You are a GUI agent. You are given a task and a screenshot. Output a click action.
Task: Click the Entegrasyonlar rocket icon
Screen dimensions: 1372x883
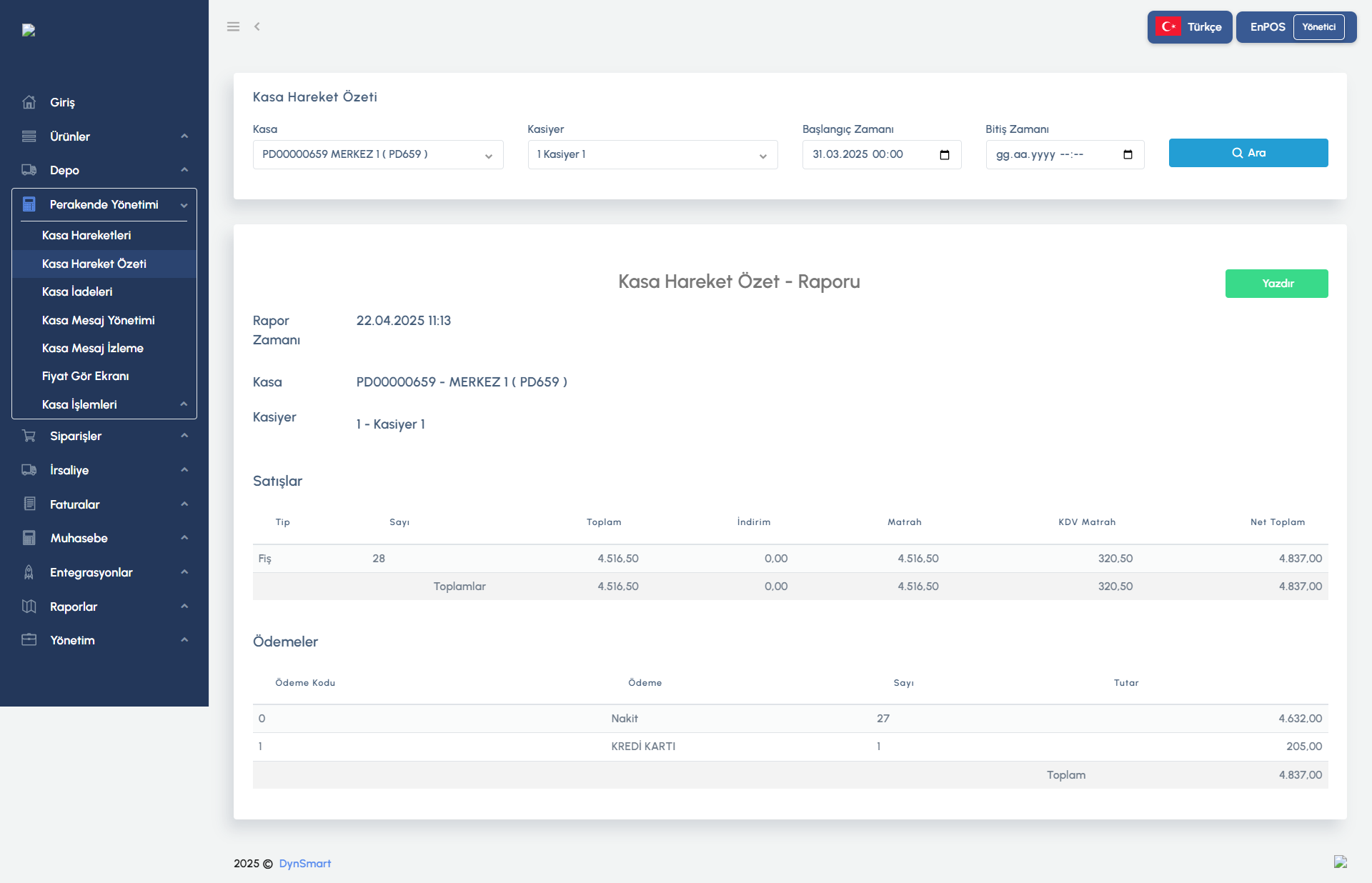pyautogui.click(x=29, y=572)
